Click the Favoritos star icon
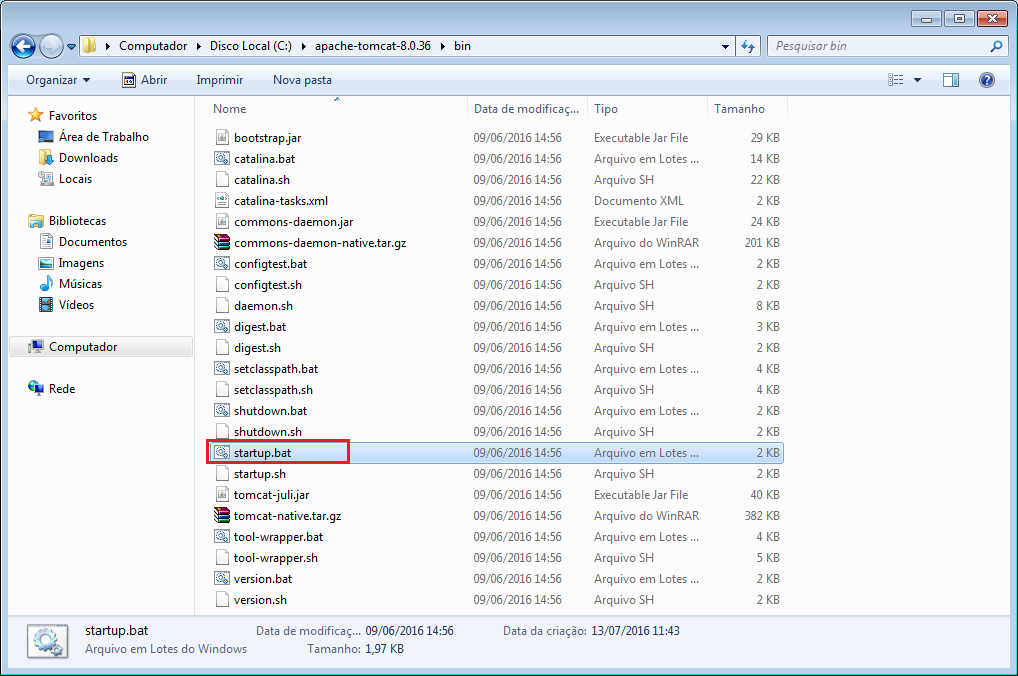1018x676 pixels. point(36,115)
